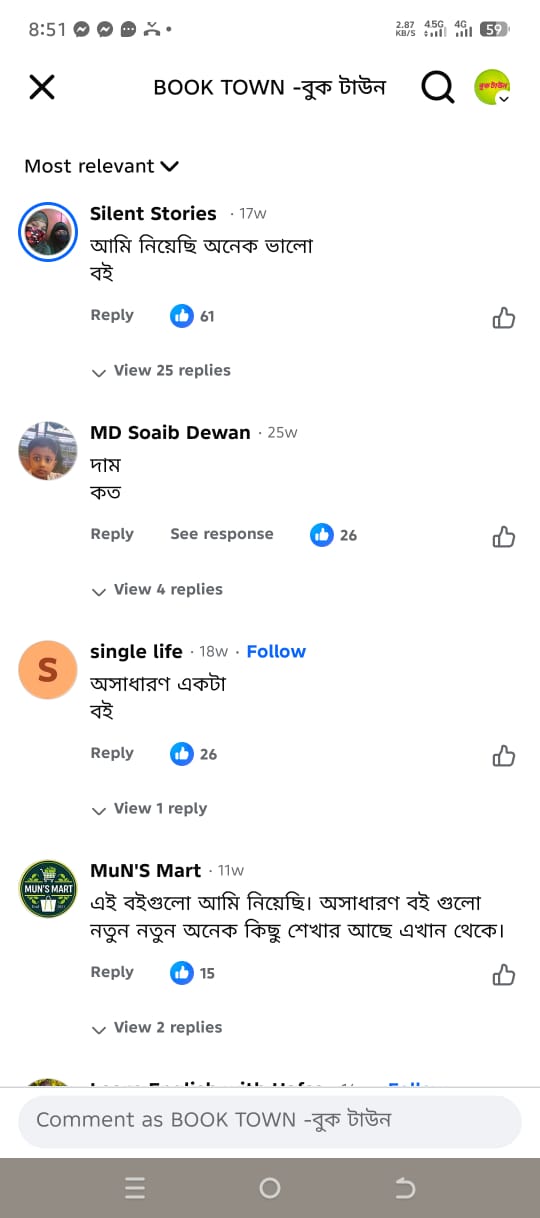Switch profile using BOOK TOWN avatar icon
Viewport: 540px width, 1218px height.
pyautogui.click(x=492, y=88)
